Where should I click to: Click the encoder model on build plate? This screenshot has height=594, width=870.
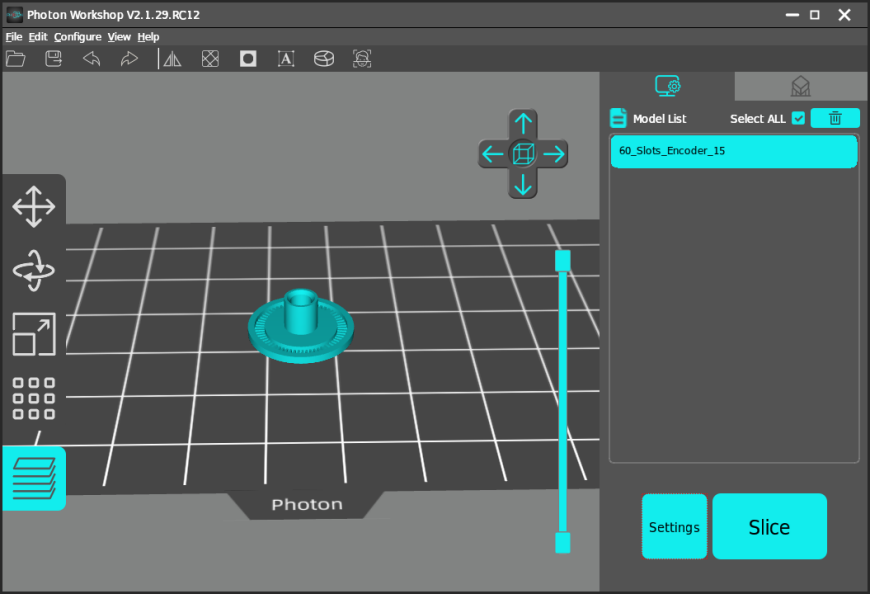[x=301, y=327]
